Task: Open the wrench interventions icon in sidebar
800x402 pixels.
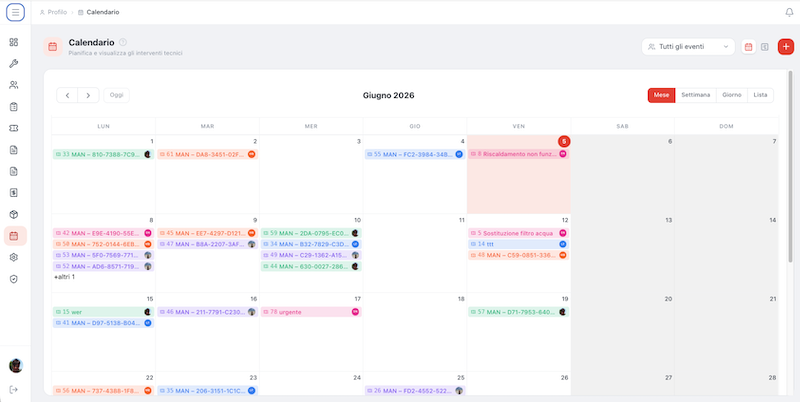Action: [14, 64]
